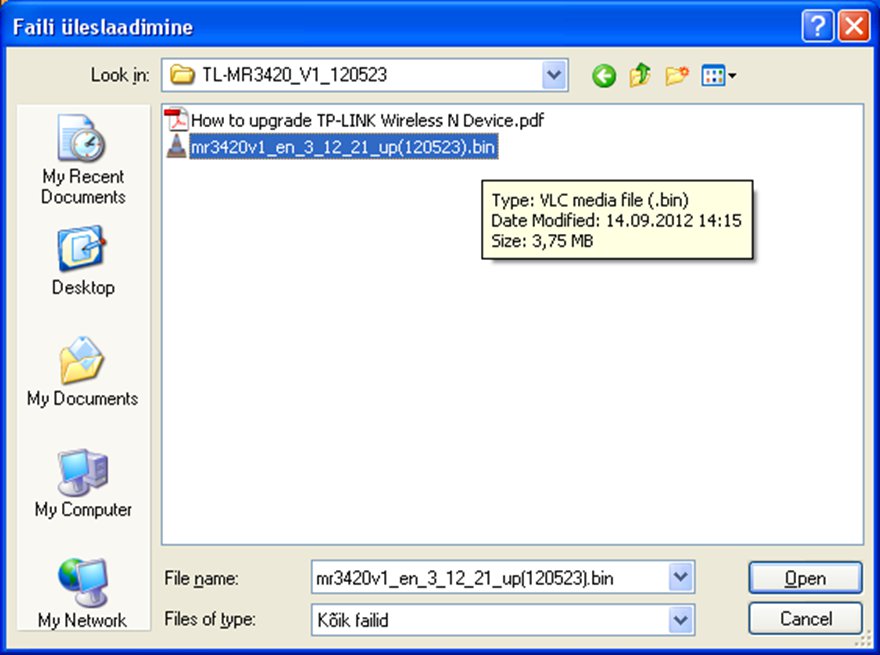
Task: Click the VLC cone icon of the .bin file
Action: pyautogui.click(x=176, y=146)
